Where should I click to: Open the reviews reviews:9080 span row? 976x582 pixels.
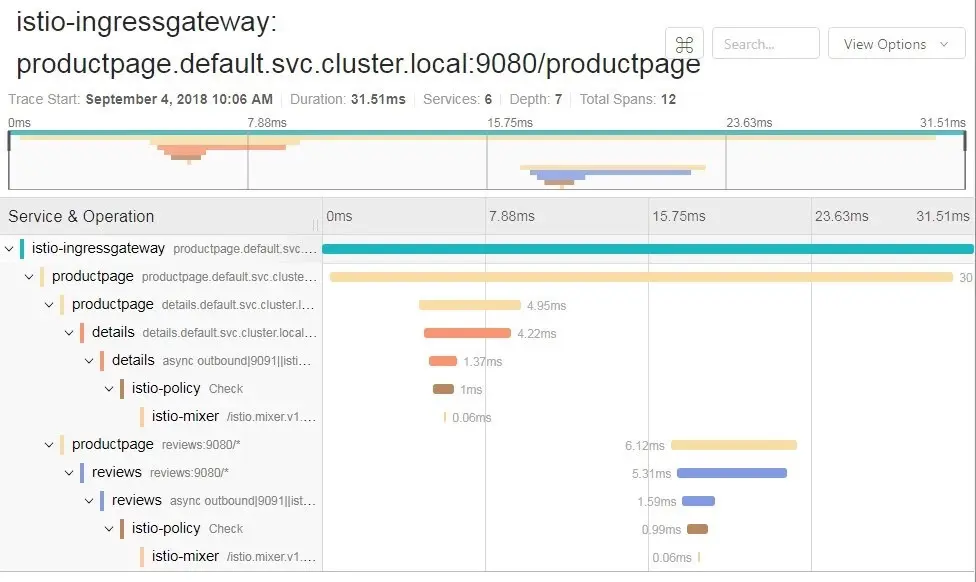[x=162, y=472]
